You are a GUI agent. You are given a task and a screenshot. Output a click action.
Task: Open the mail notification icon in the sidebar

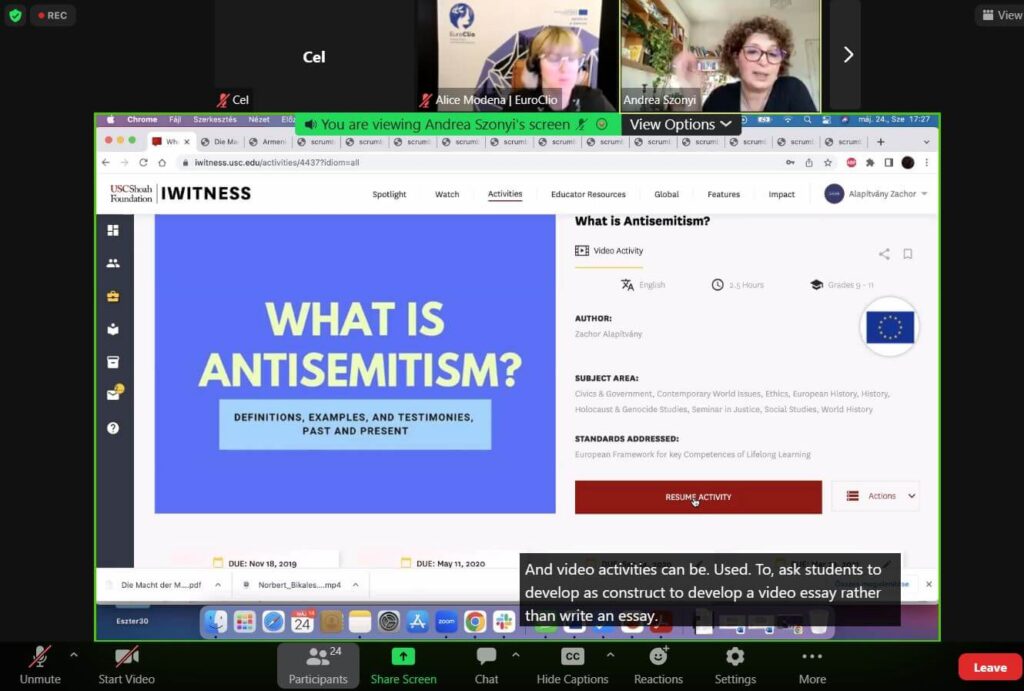coord(113,395)
